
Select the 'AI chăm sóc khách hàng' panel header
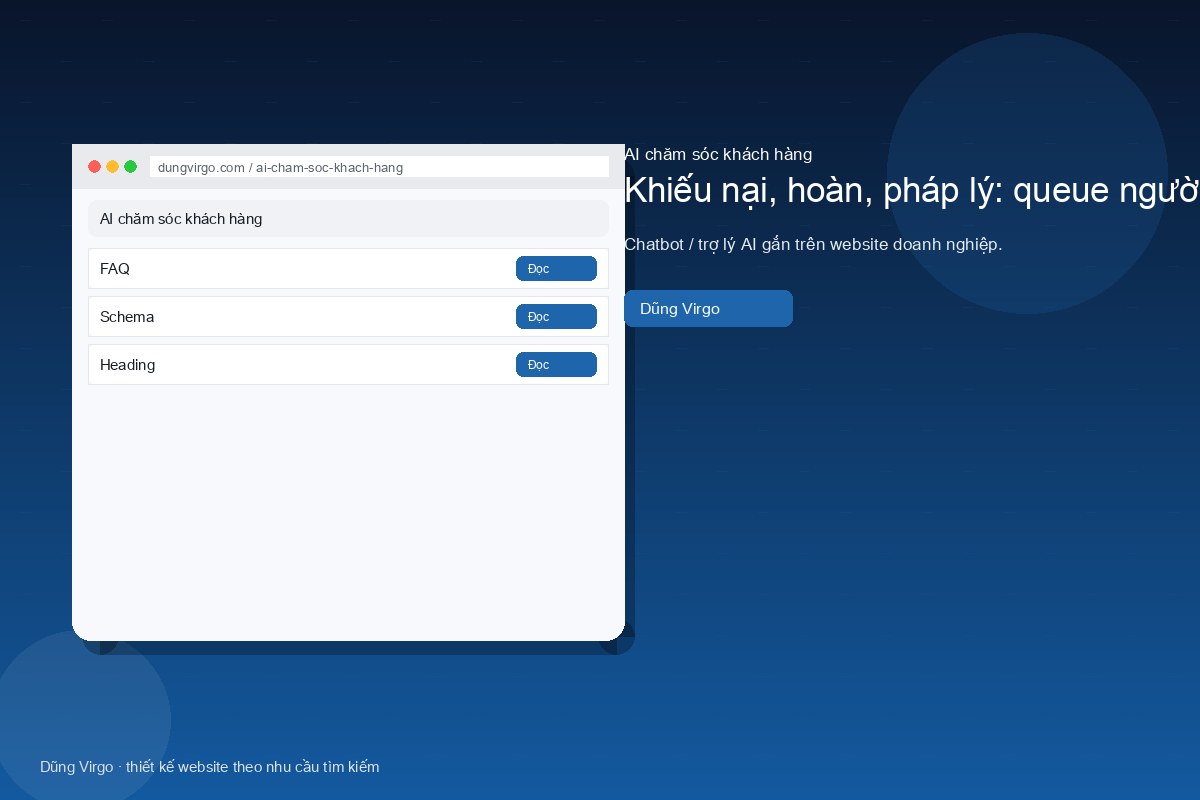(348, 219)
